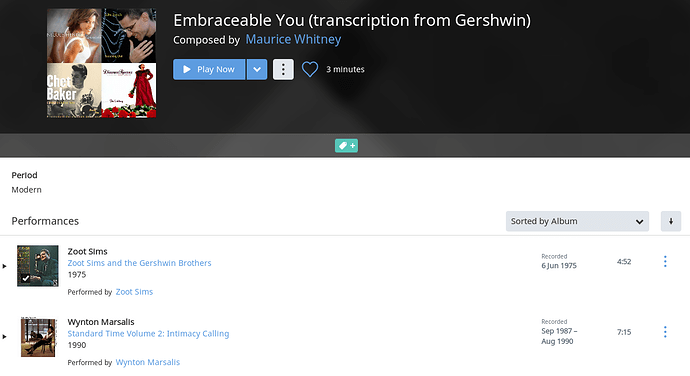Click the add tag icon
690x376 pixels.
click(x=346, y=145)
